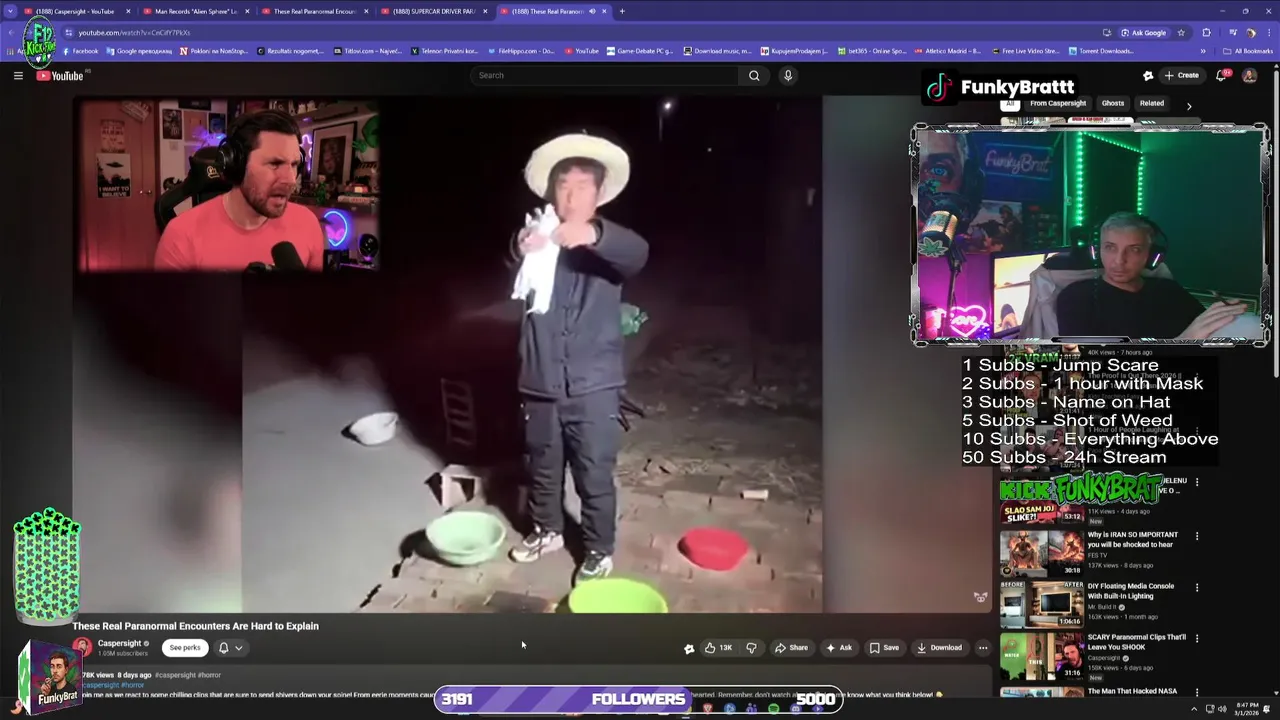Viewport: 1280px width, 720px height.
Task: Click the Create button
Action: point(1181,75)
